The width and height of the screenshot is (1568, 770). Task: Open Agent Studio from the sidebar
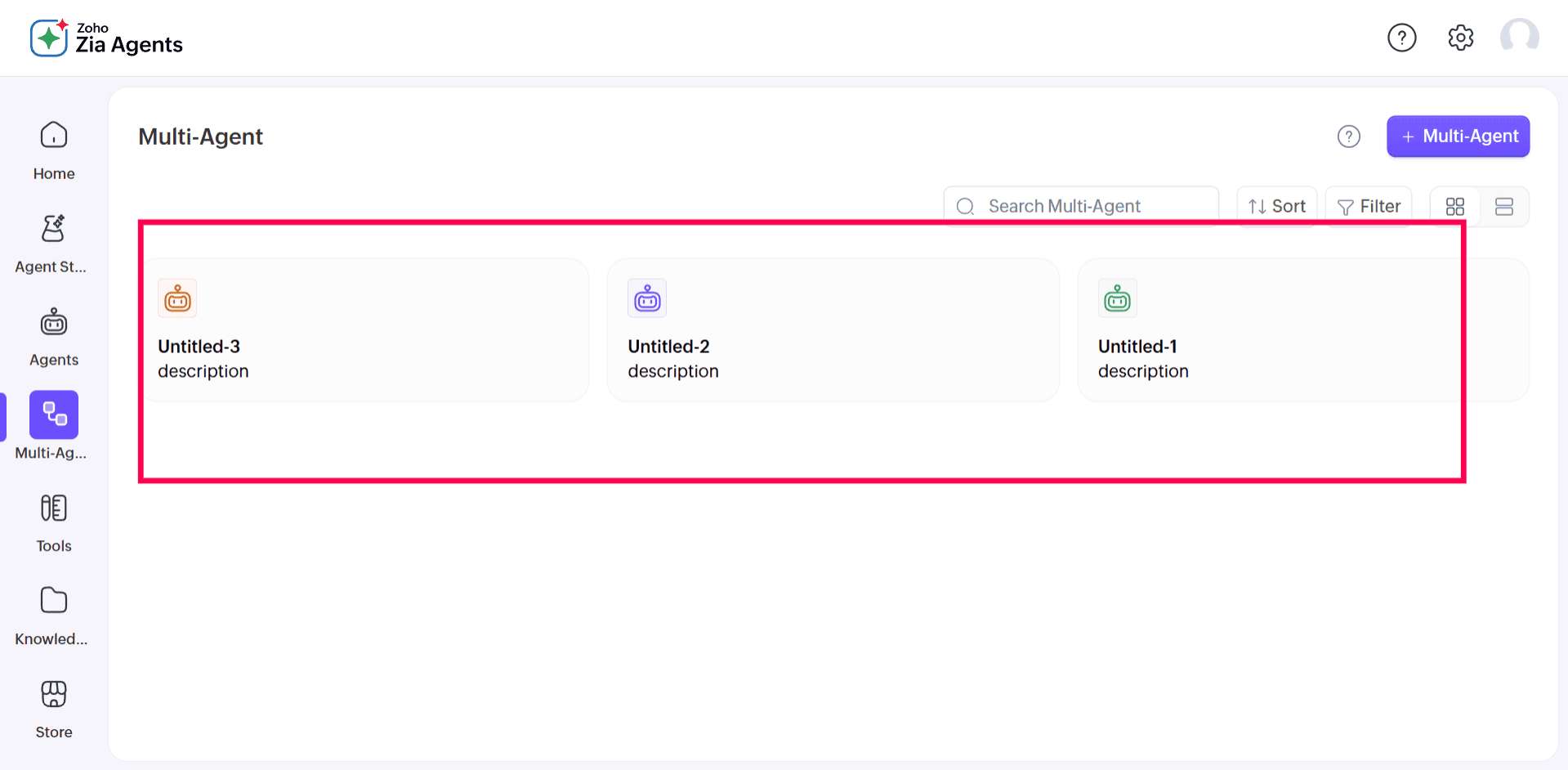pos(52,244)
